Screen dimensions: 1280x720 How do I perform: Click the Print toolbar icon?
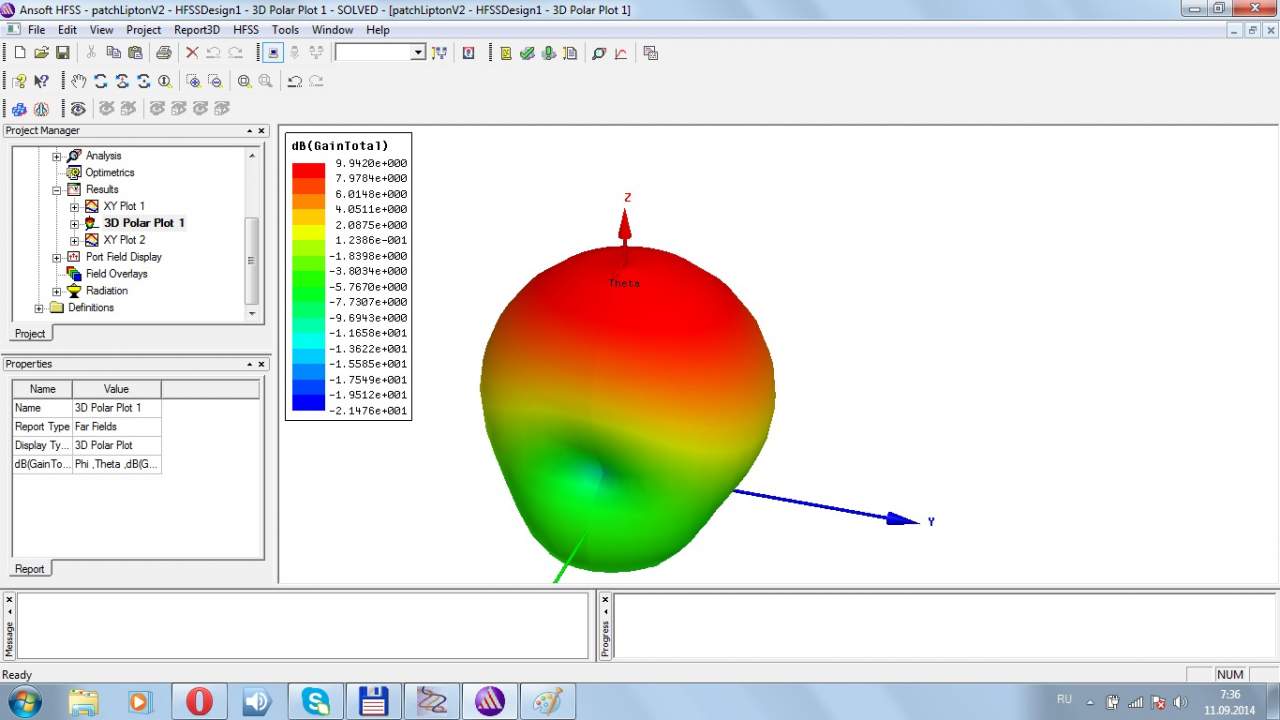coord(163,53)
